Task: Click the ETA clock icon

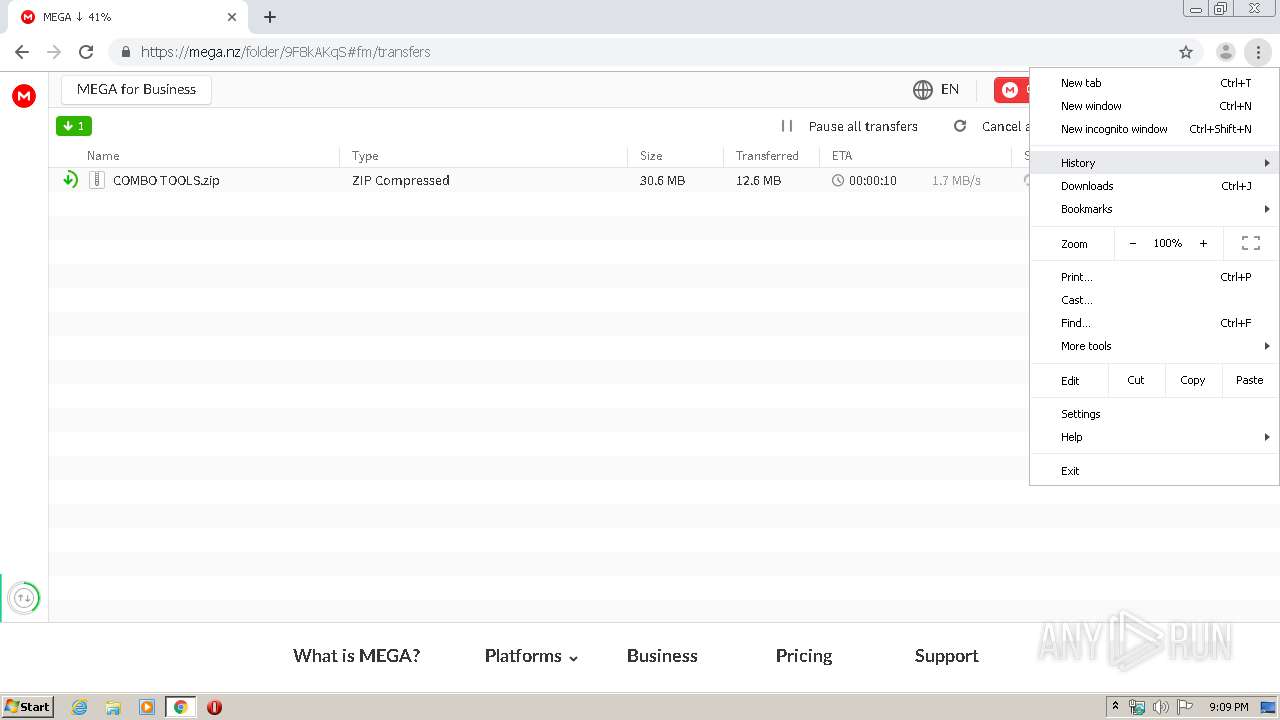Action: (x=838, y=181)
